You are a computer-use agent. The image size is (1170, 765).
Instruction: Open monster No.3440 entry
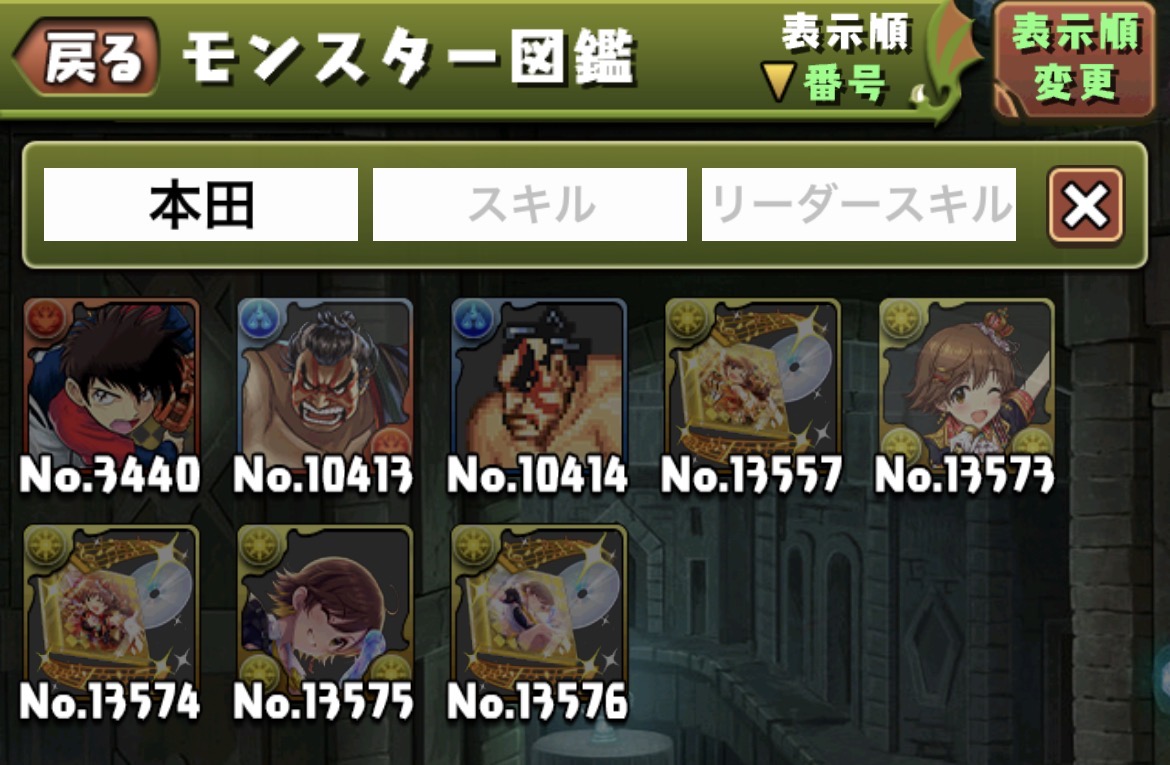(111, 382)
